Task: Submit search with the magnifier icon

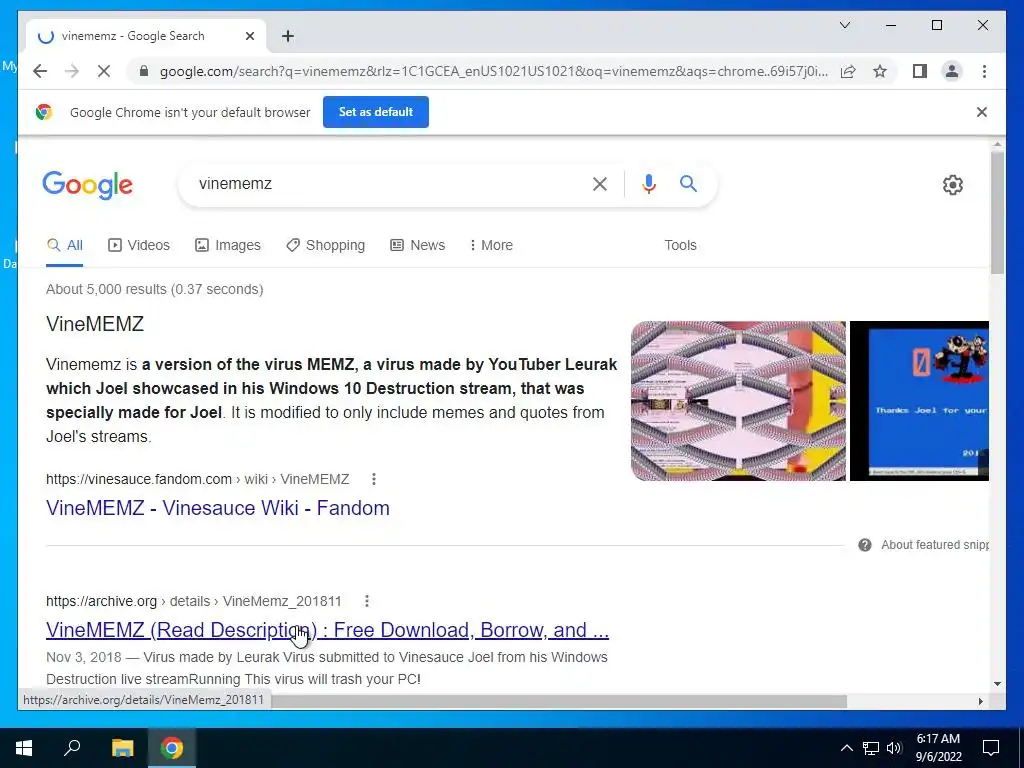Action: click(688, 184)
